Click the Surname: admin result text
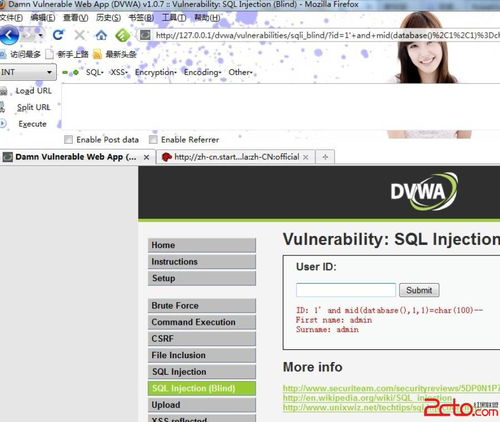Screen dimensions: 500x422 (327, 330)
